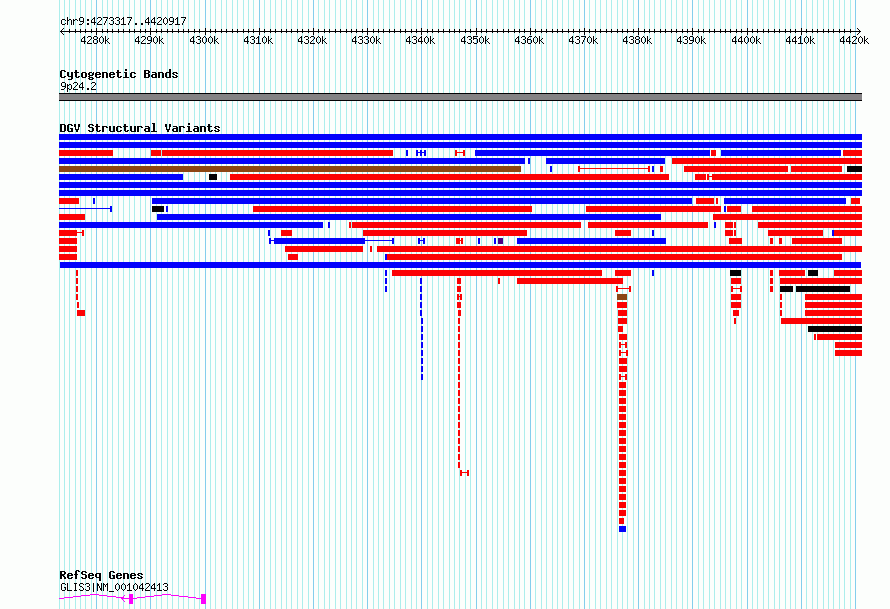
Task: Click the chr9:4273317..4420917 coordinate label
Action: [123, 22]
